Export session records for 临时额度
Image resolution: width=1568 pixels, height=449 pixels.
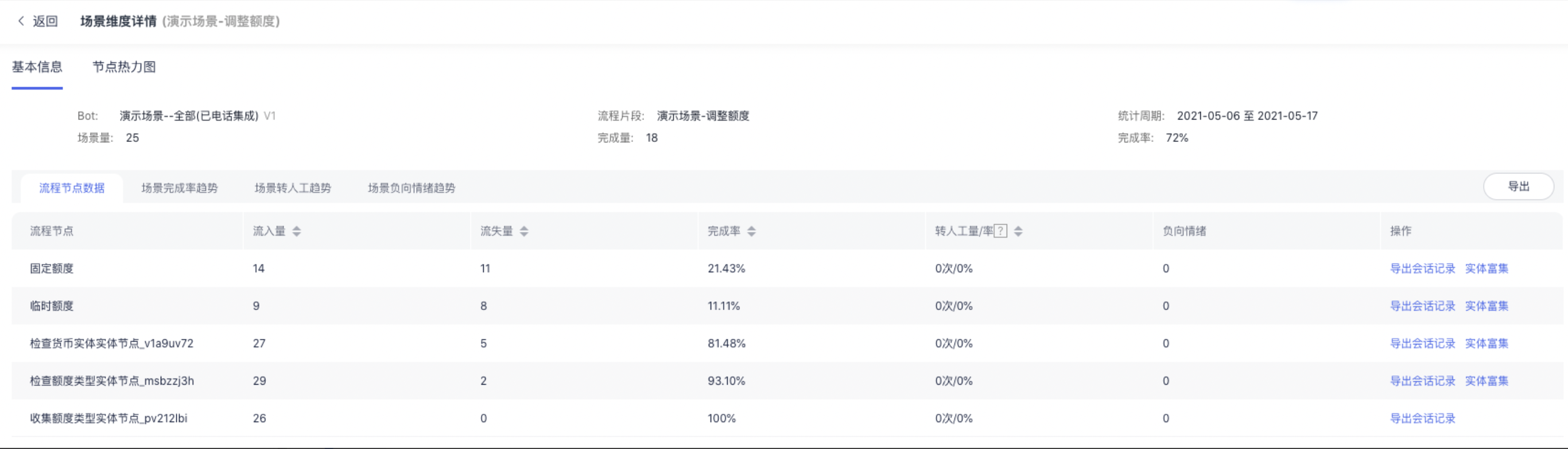[x=1423, y=307]
